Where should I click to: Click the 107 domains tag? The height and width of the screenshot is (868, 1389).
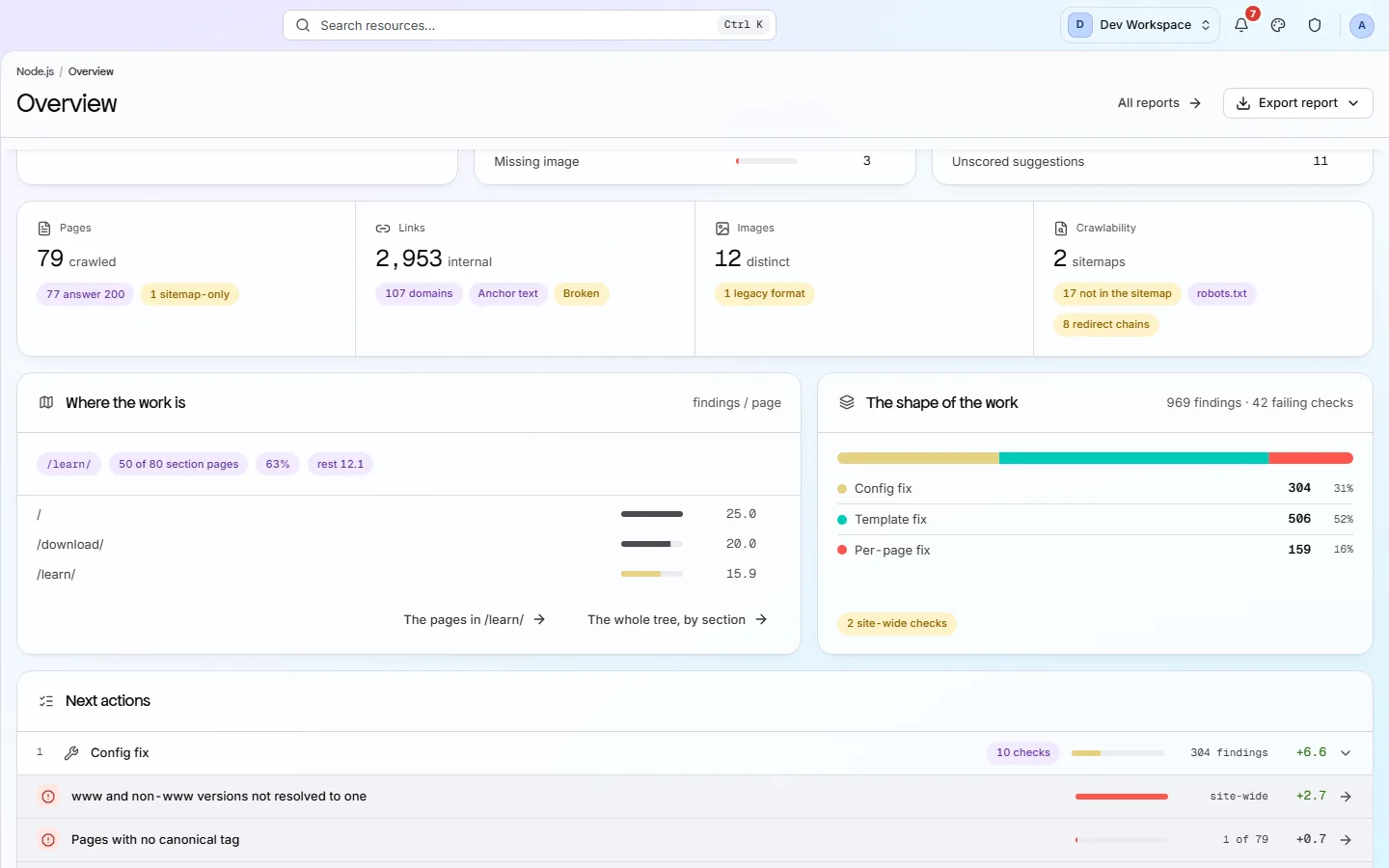(419, 294)
